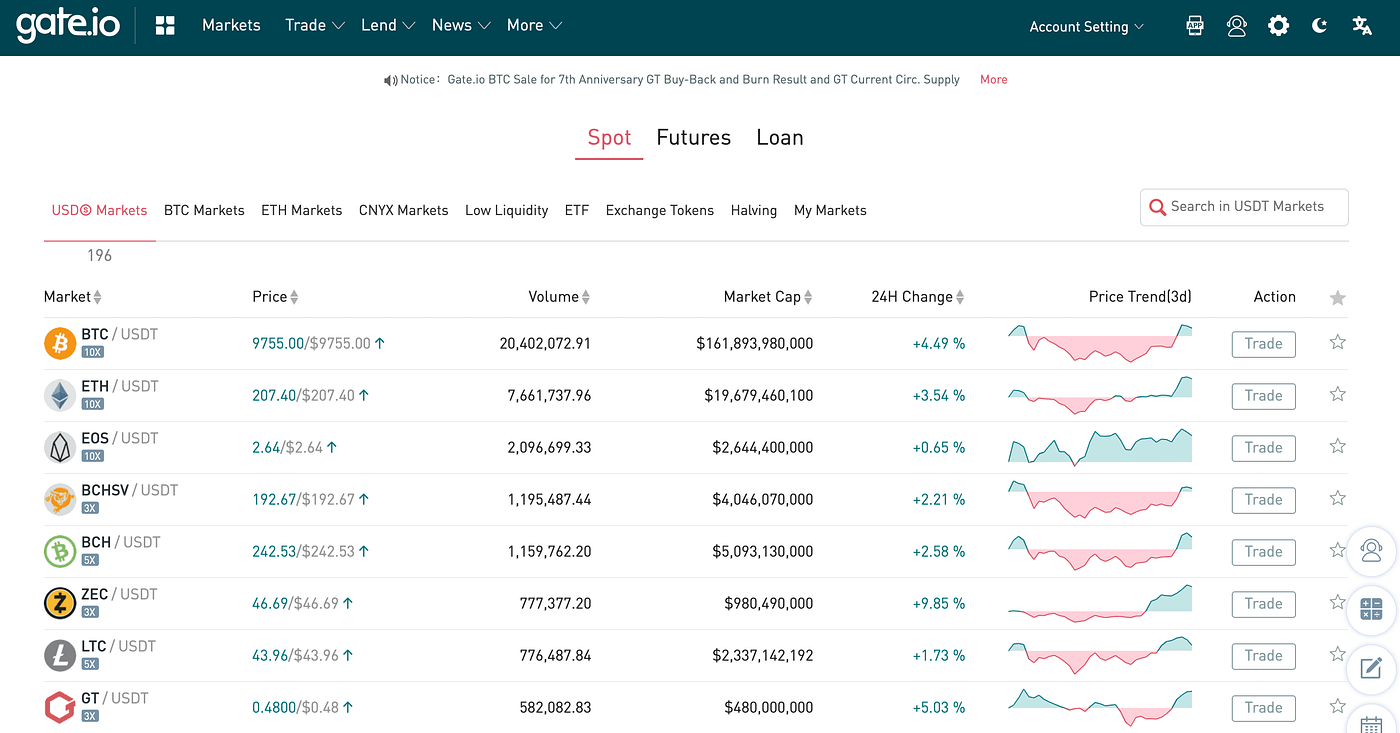Image resolution: width=1400 pixels, height=733 pixels.
Task: Open the customer support floating icon
Action: pos(1372,551)
